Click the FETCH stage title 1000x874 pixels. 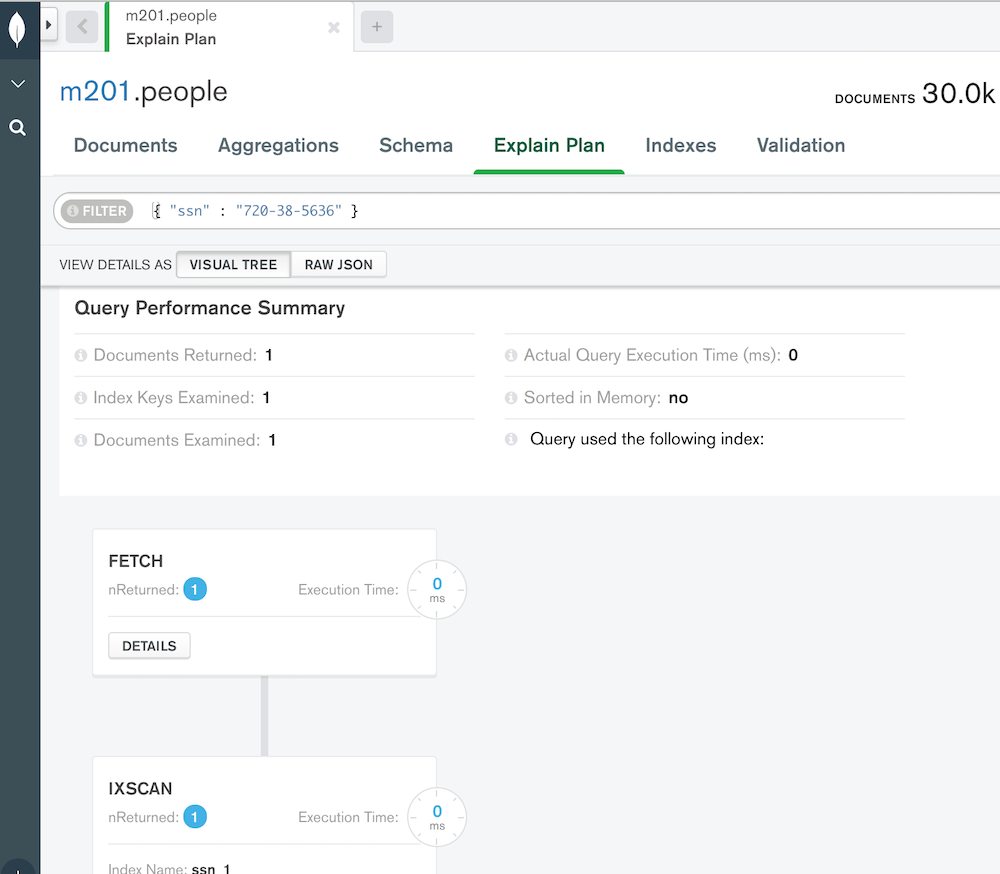point(136,561)
